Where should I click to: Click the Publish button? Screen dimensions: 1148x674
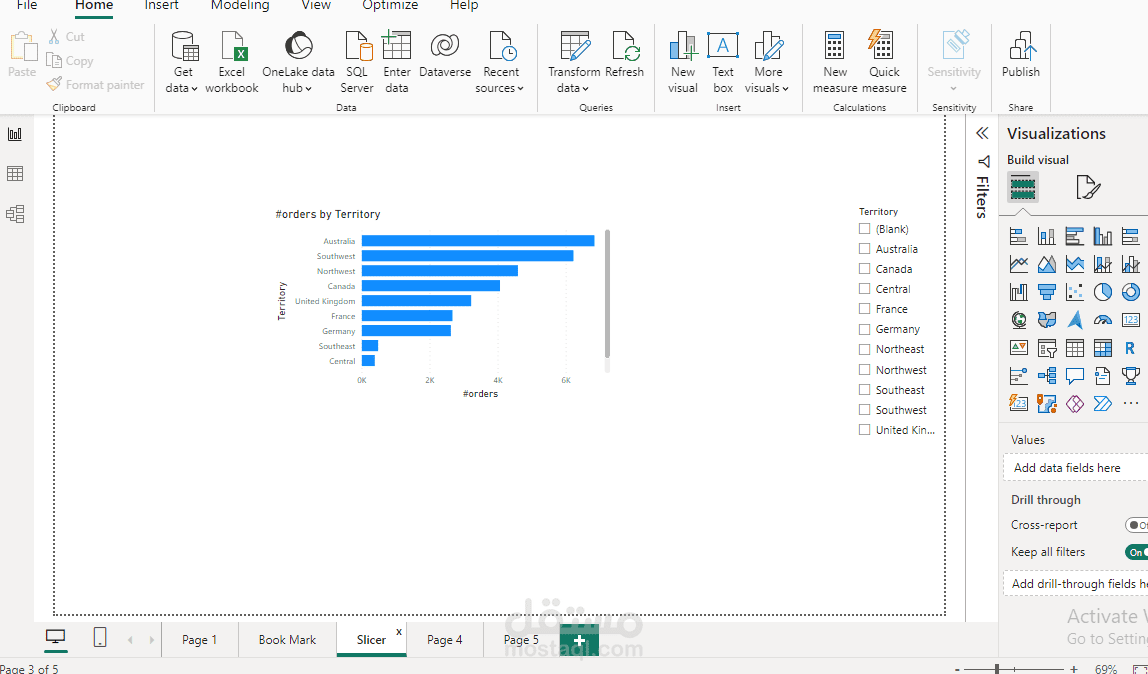tap(1021, 54)
